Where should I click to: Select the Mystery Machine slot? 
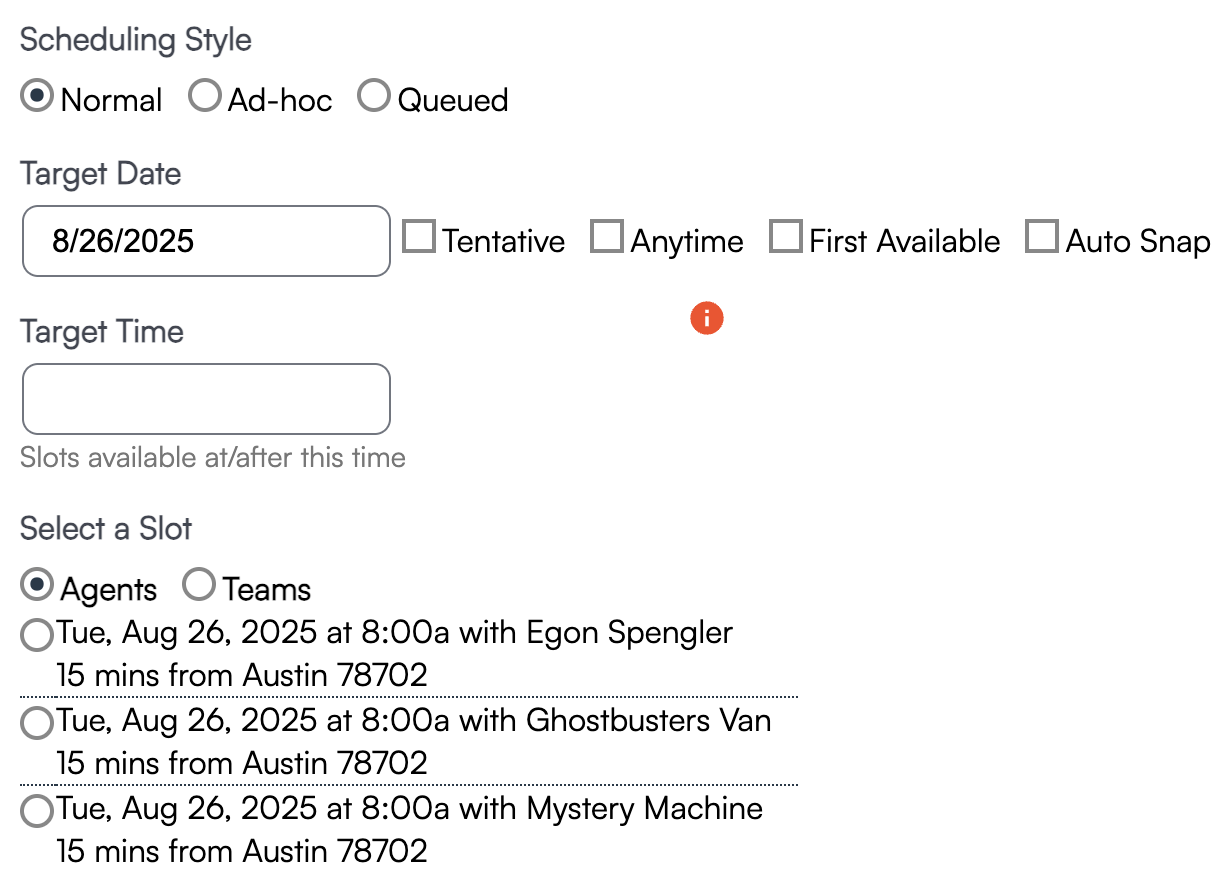coord(37,812)
